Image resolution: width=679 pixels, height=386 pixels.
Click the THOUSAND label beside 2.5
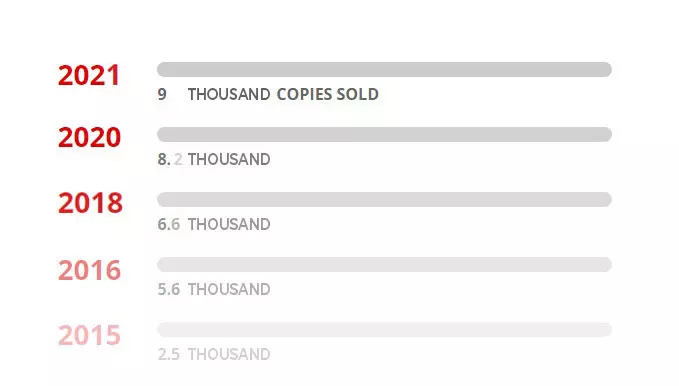229,354
